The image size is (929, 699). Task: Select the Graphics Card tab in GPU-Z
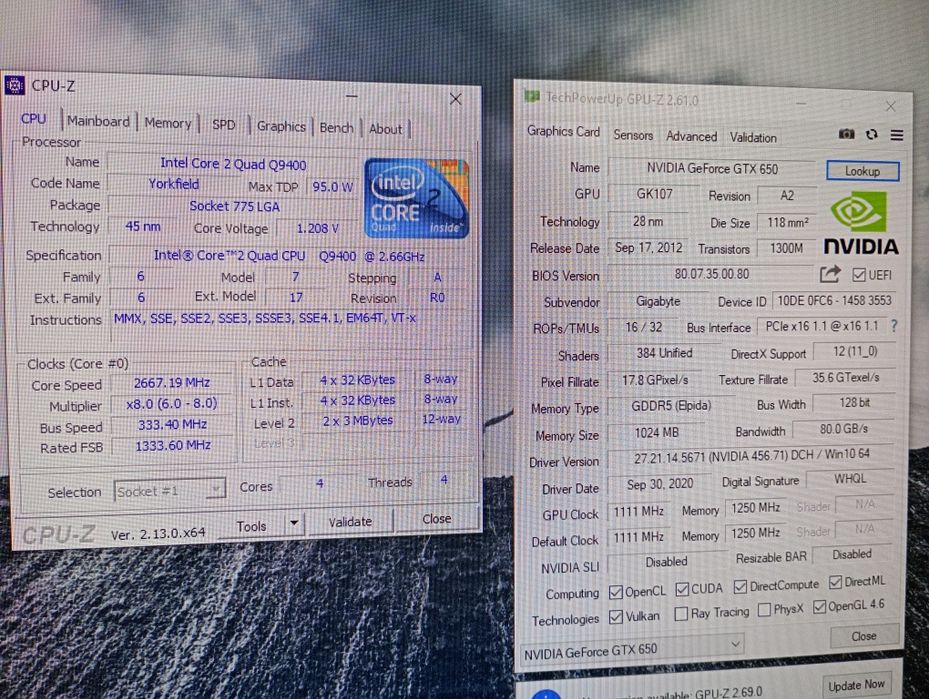click(x=563, y=132)
